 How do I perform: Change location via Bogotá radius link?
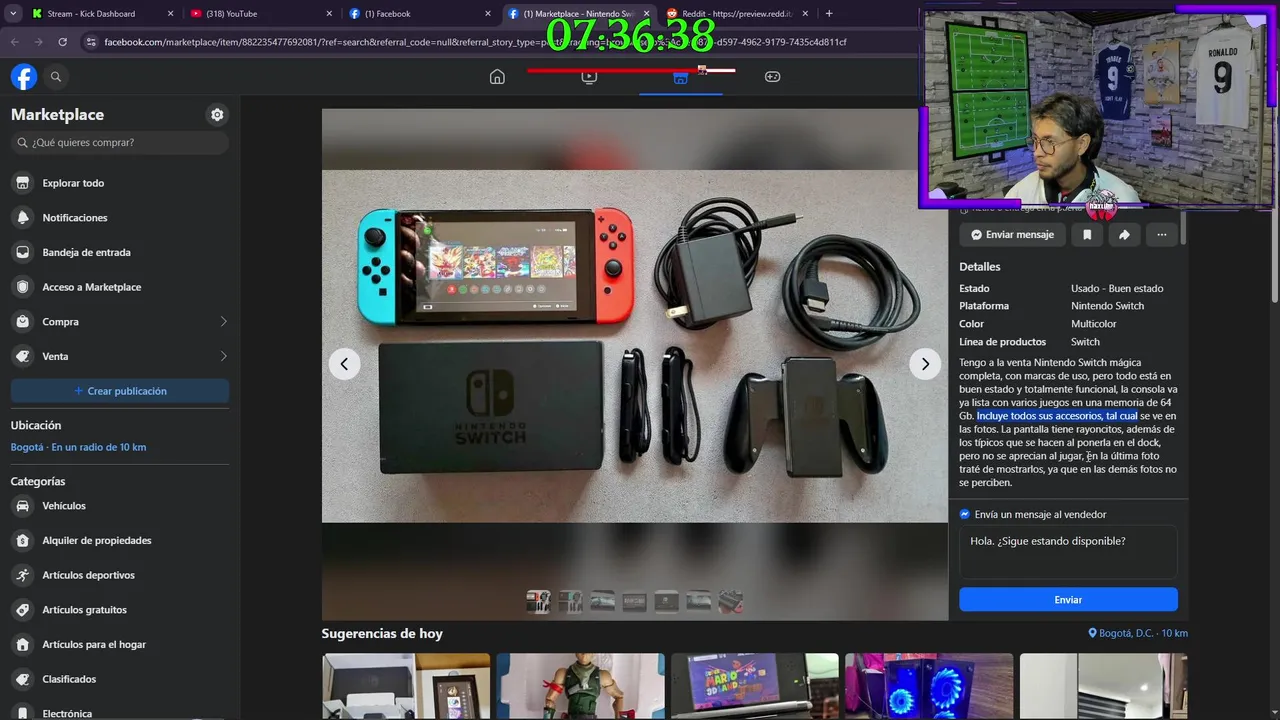click(78, 447)
